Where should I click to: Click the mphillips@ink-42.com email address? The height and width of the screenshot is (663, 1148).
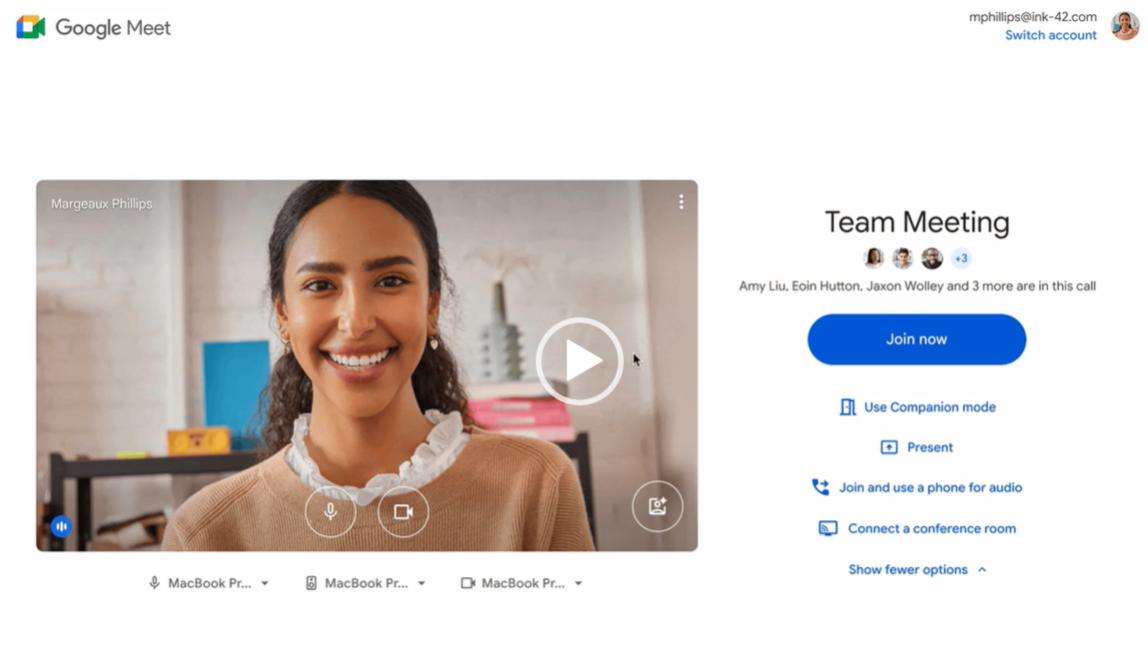point(1033,17)
